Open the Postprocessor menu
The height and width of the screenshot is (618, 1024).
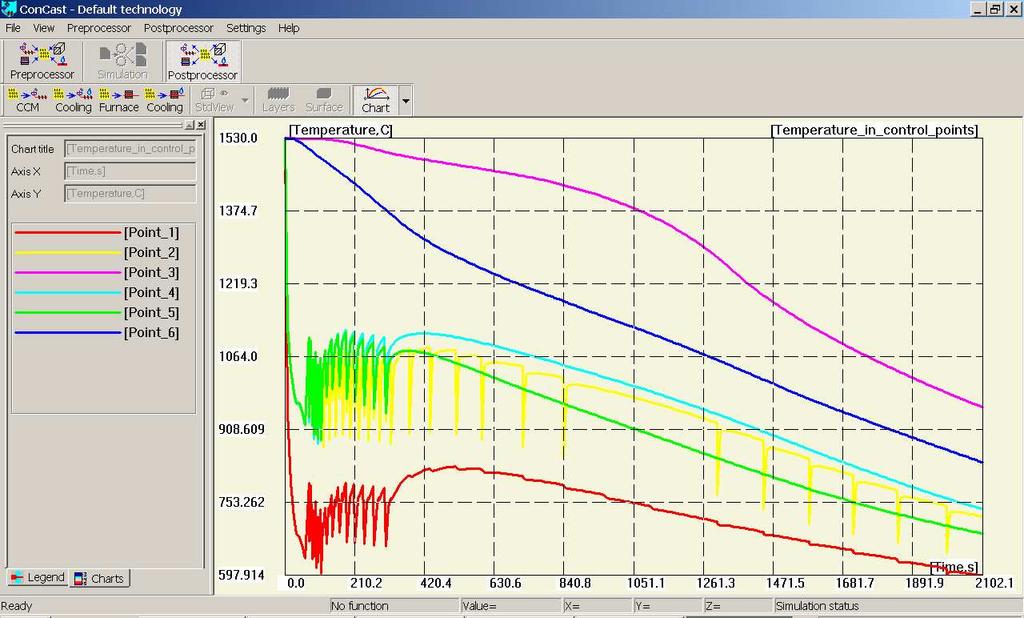coord(178,28)
